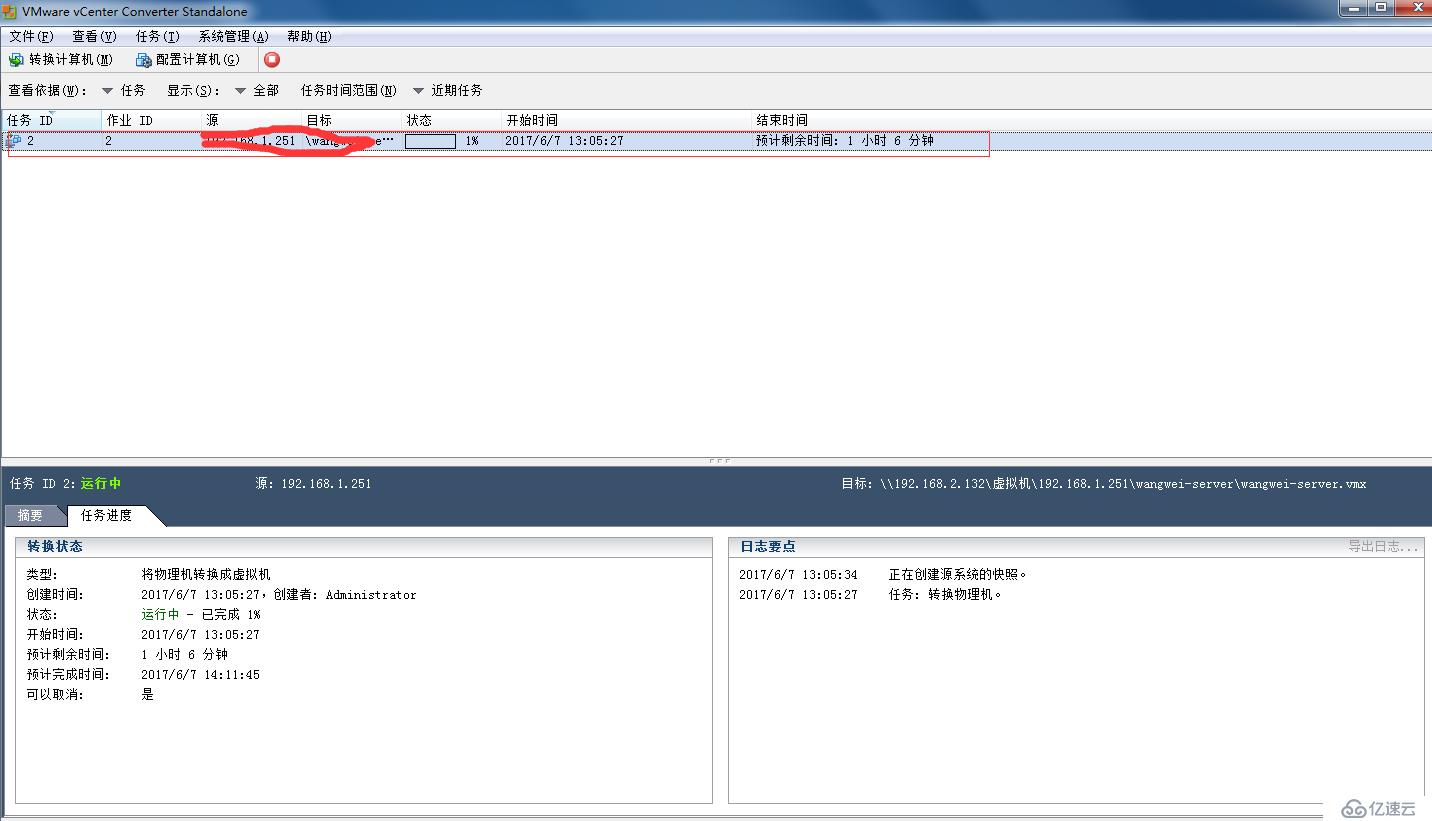Click the log entry 任务: 转换物理机。

[945, 594]
